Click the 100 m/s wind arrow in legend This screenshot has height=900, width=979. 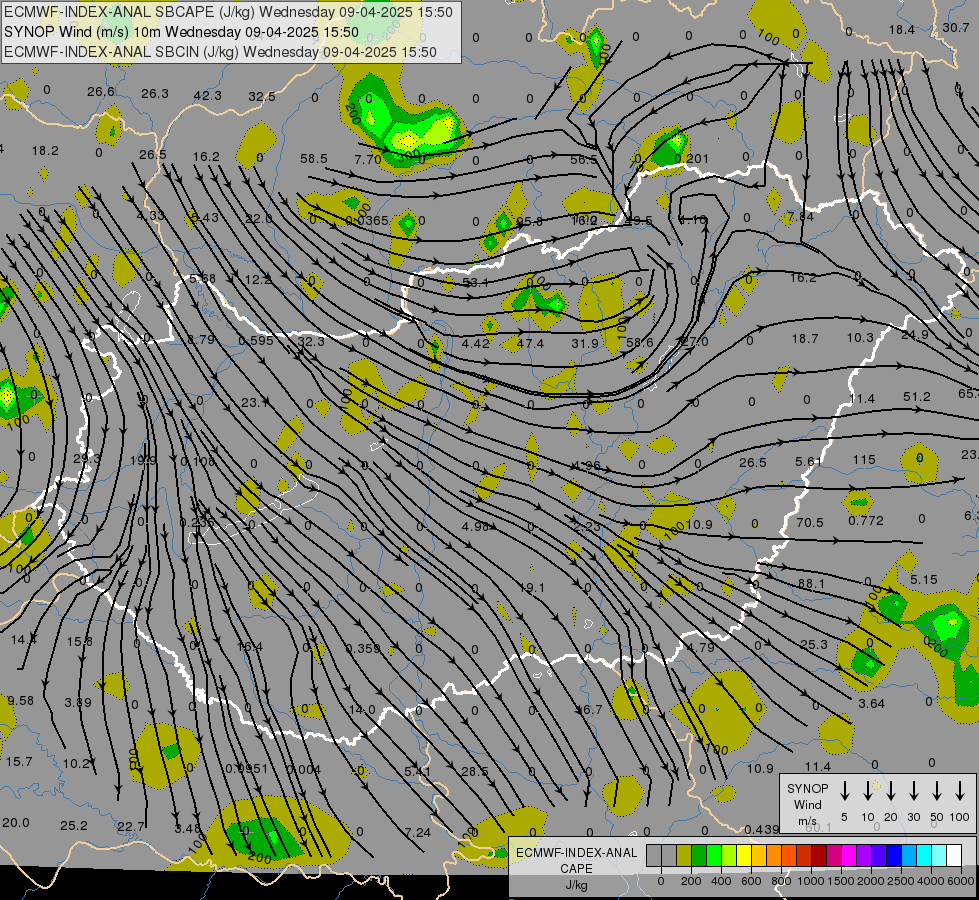pos(960,791)
